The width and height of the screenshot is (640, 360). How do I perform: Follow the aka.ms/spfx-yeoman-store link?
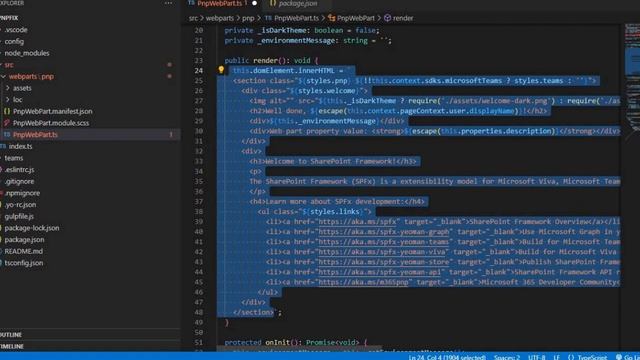[x=383, y=262]
